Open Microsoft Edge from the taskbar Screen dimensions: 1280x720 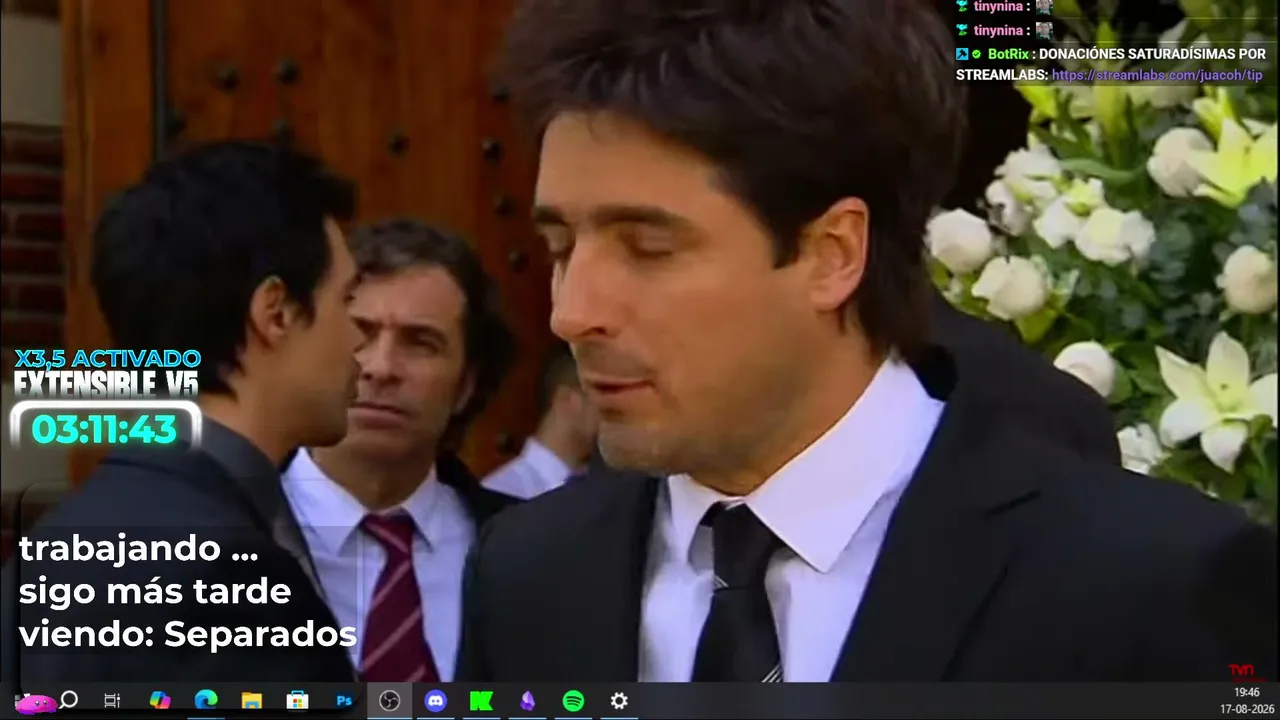click(x=206, y=701)
